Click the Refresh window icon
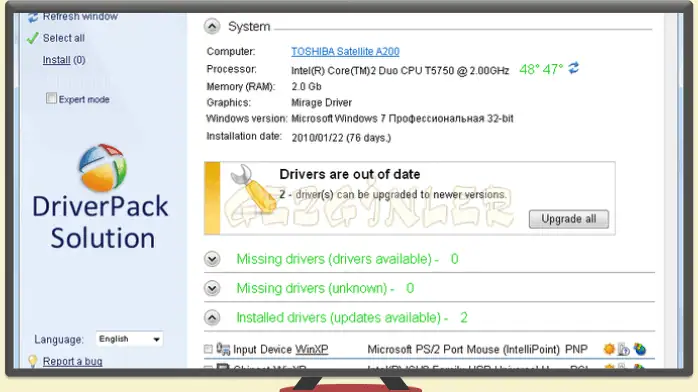 tap(33, 17)
